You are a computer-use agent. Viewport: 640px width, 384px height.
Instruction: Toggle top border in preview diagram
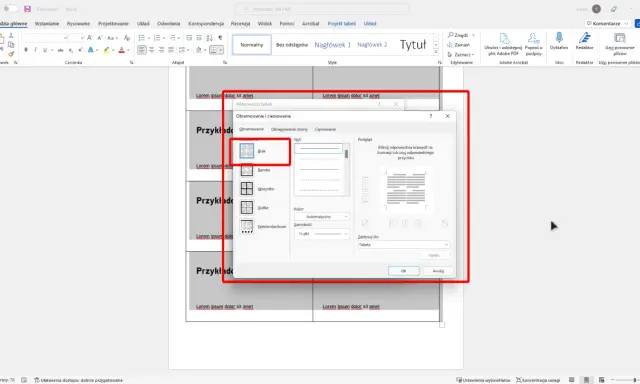[365, 180]
